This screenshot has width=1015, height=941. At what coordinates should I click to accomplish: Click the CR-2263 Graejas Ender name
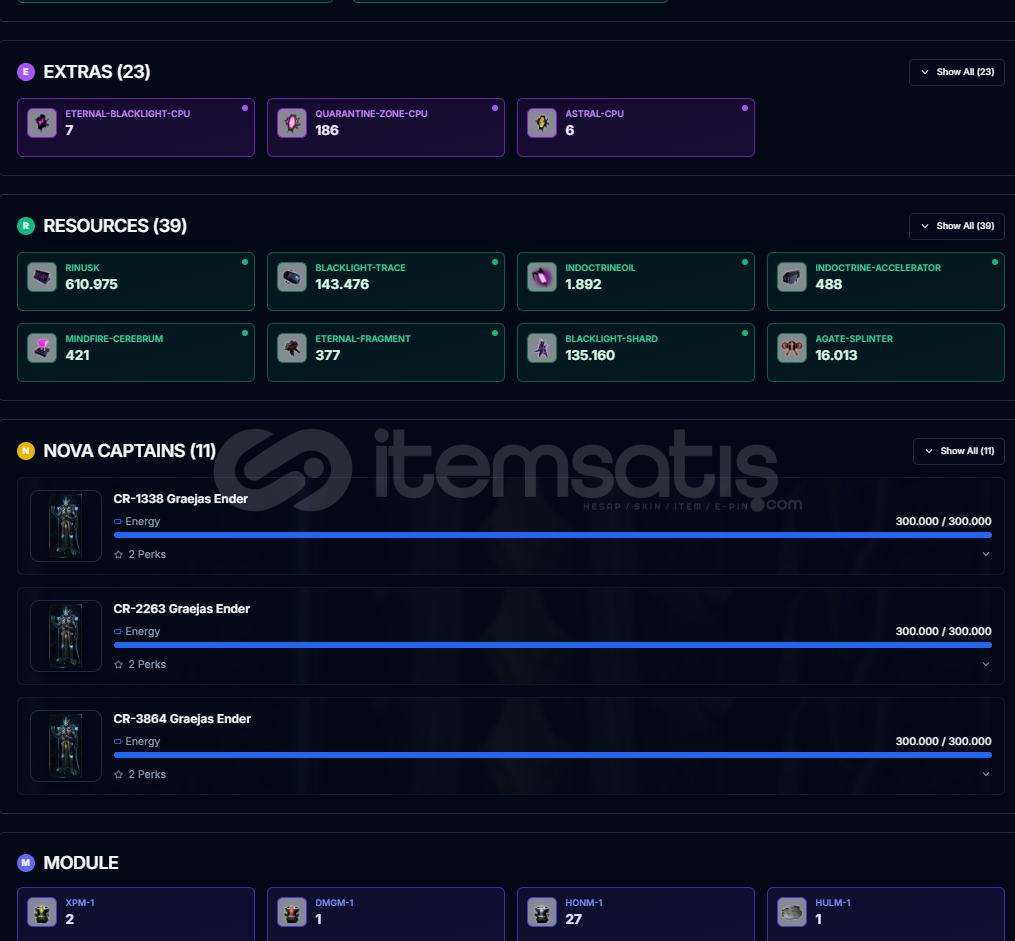181,609
